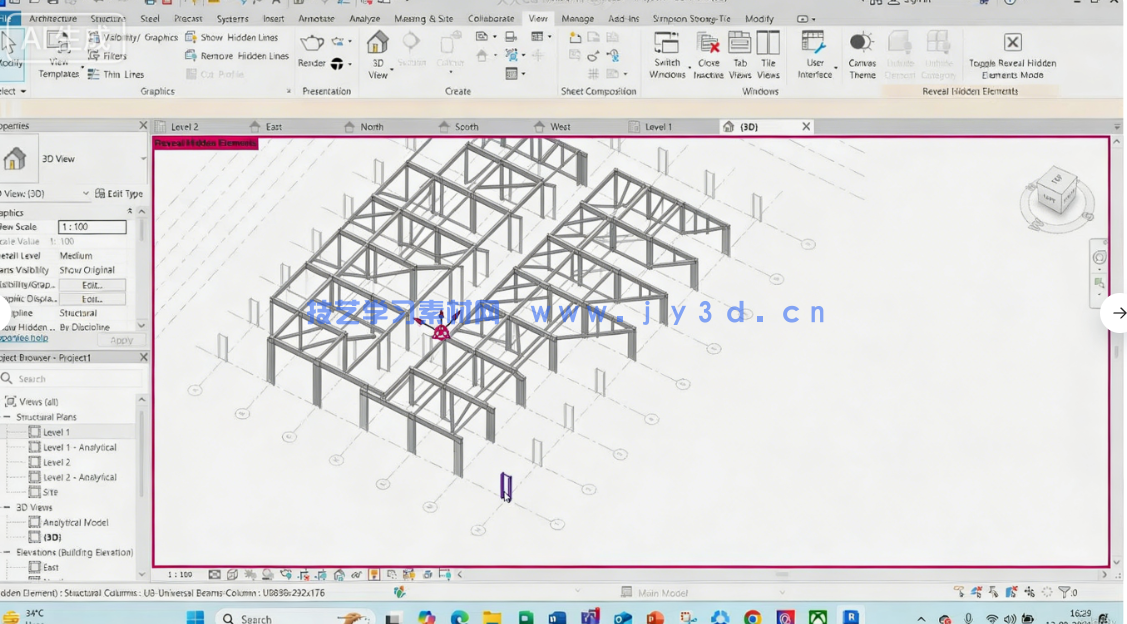Collapse the Structural Plans tree node

click(x=8, y=417)
